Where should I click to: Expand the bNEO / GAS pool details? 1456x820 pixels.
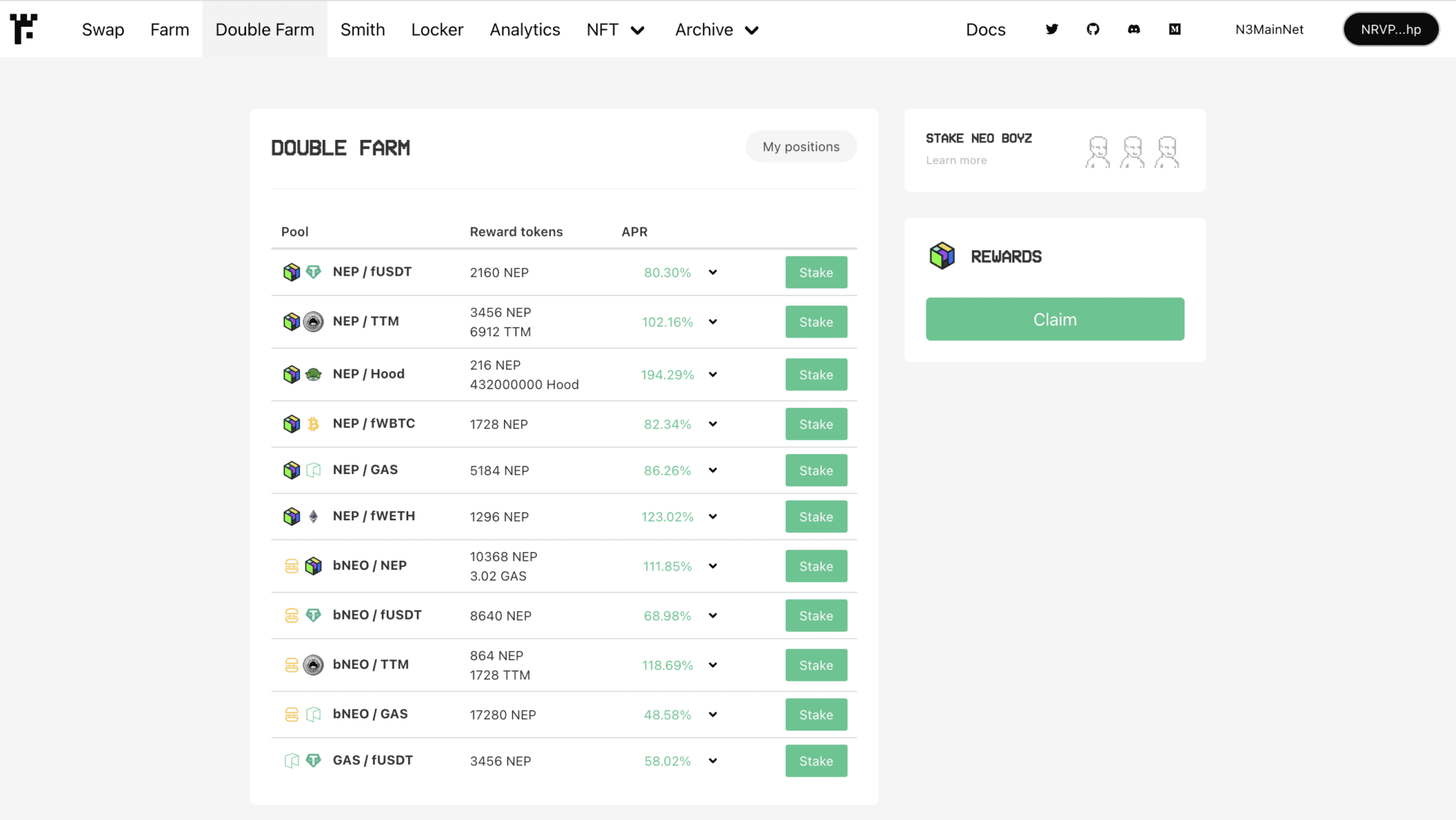(712, 715)
